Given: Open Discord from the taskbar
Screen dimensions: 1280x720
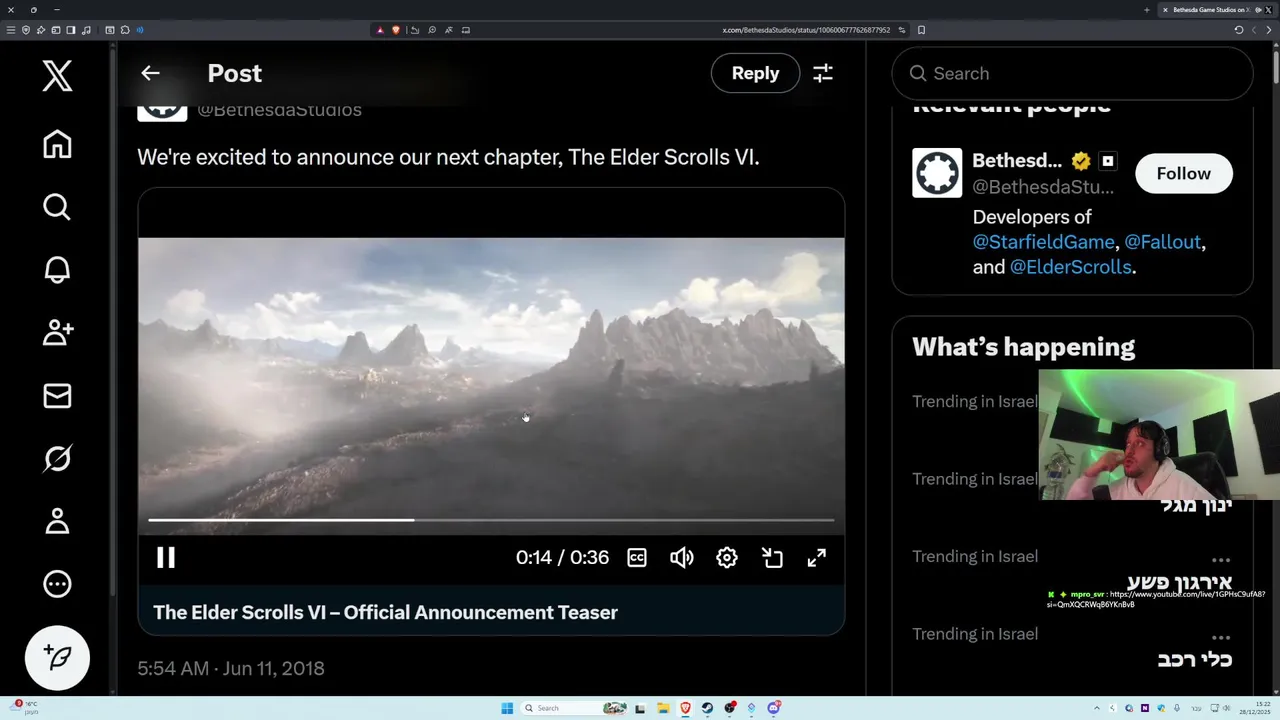Looking at the screenshot, I should click(x=774, y=708).
